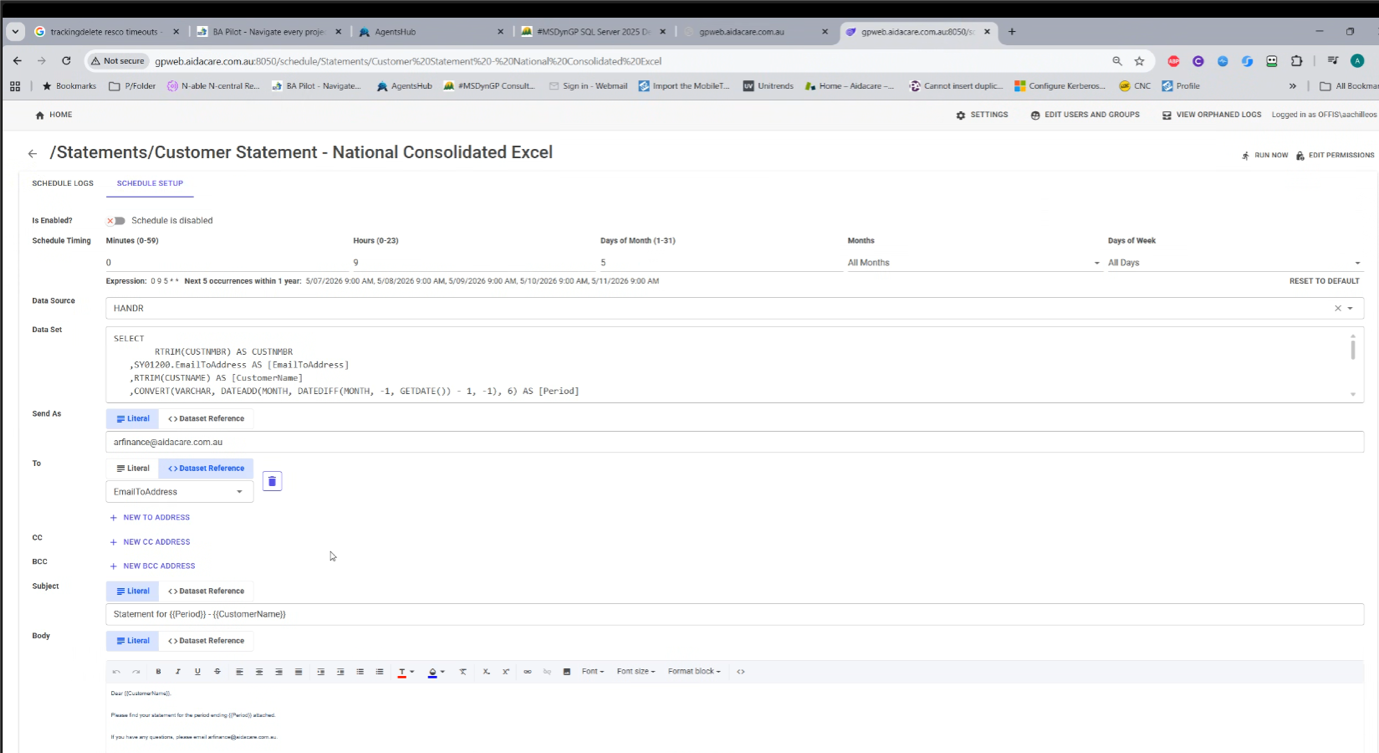Screen dimensions: 1379x753
Task: Select Dataset Reference for To field
Action: [x=206, y=468]
